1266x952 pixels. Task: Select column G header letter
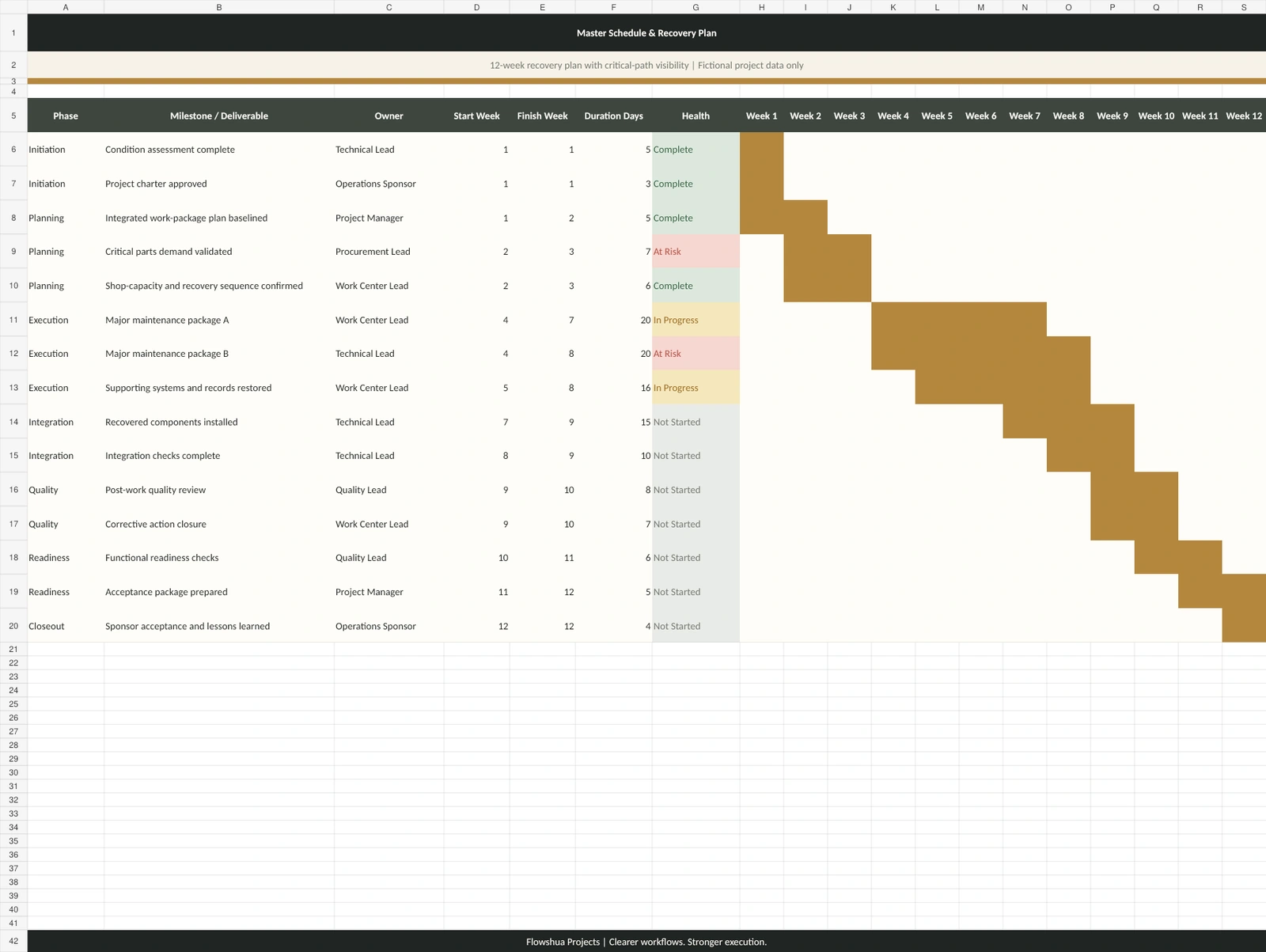click(696, 7)
